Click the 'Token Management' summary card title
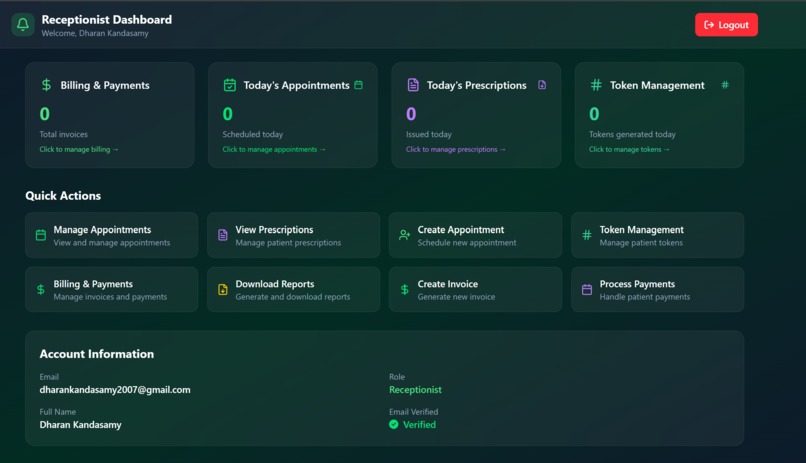806x463 pixels. click(657, 85)
